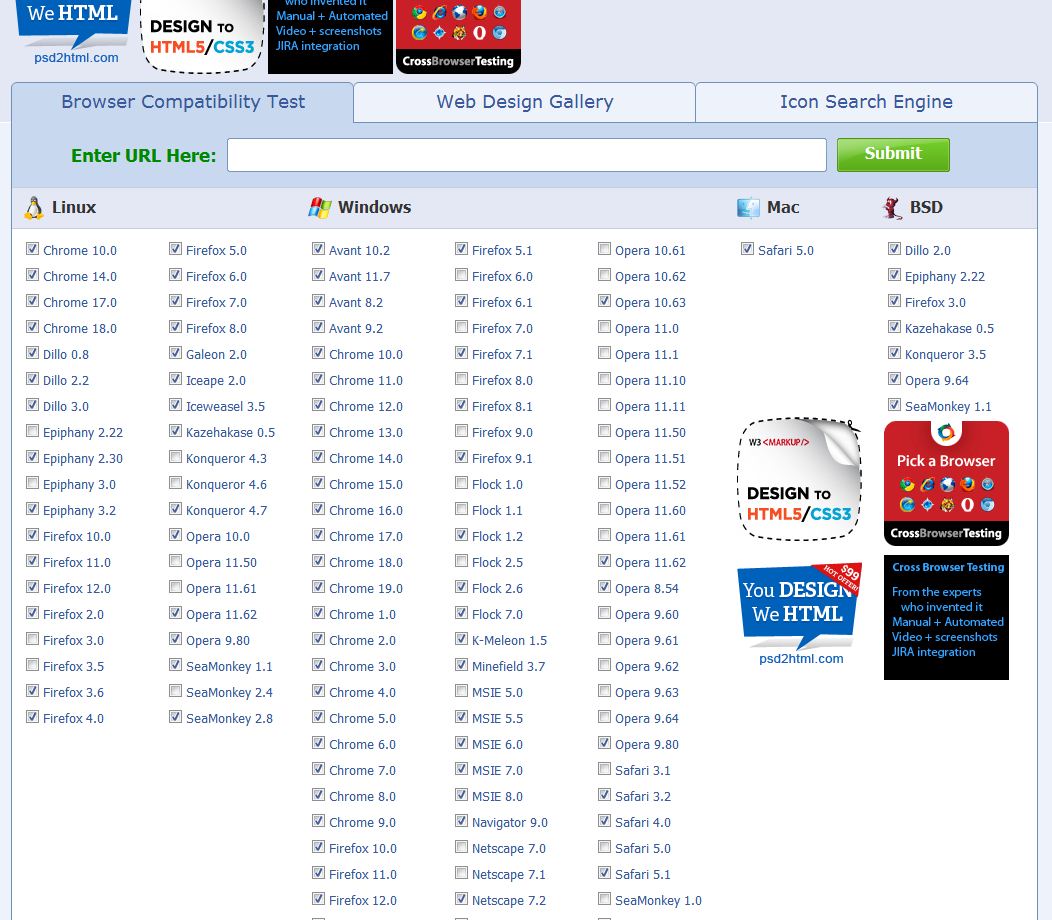Click the BSD devil icon
The image size is (1052, 920).
coord(893,207)
